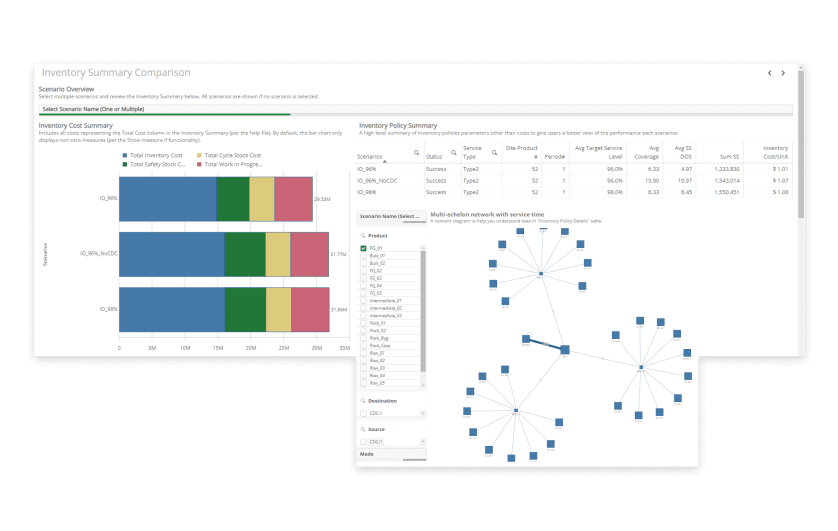This screenshot has width=838, height=531.
Task: Go to the previous sheet arrow
Action: point(770,73)
